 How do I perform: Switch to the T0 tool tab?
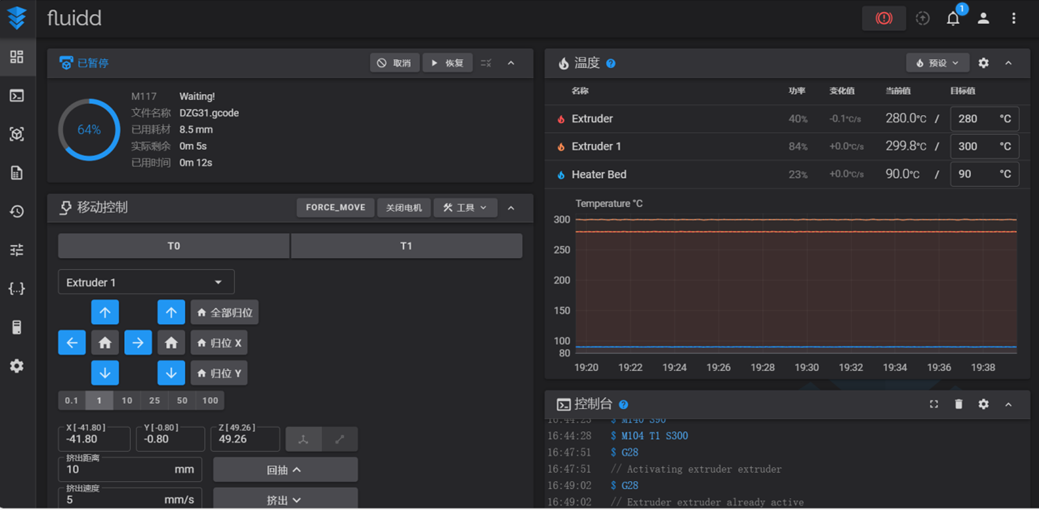tap(174, 246)
